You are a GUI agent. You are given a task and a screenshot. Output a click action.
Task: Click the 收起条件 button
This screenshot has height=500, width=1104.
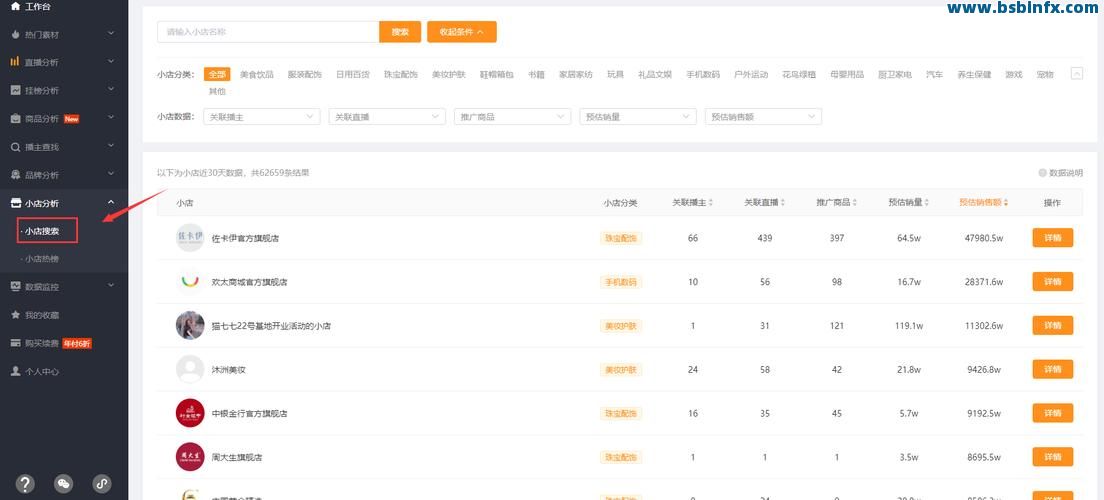(x=462, y=32)
